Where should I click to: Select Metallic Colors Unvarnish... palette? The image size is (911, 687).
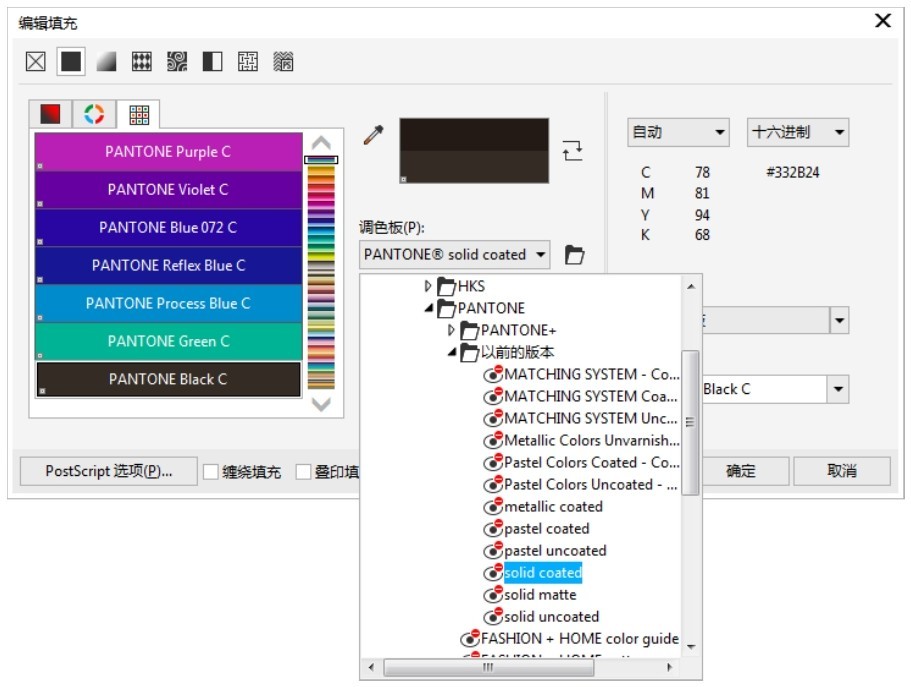(591, 441)
